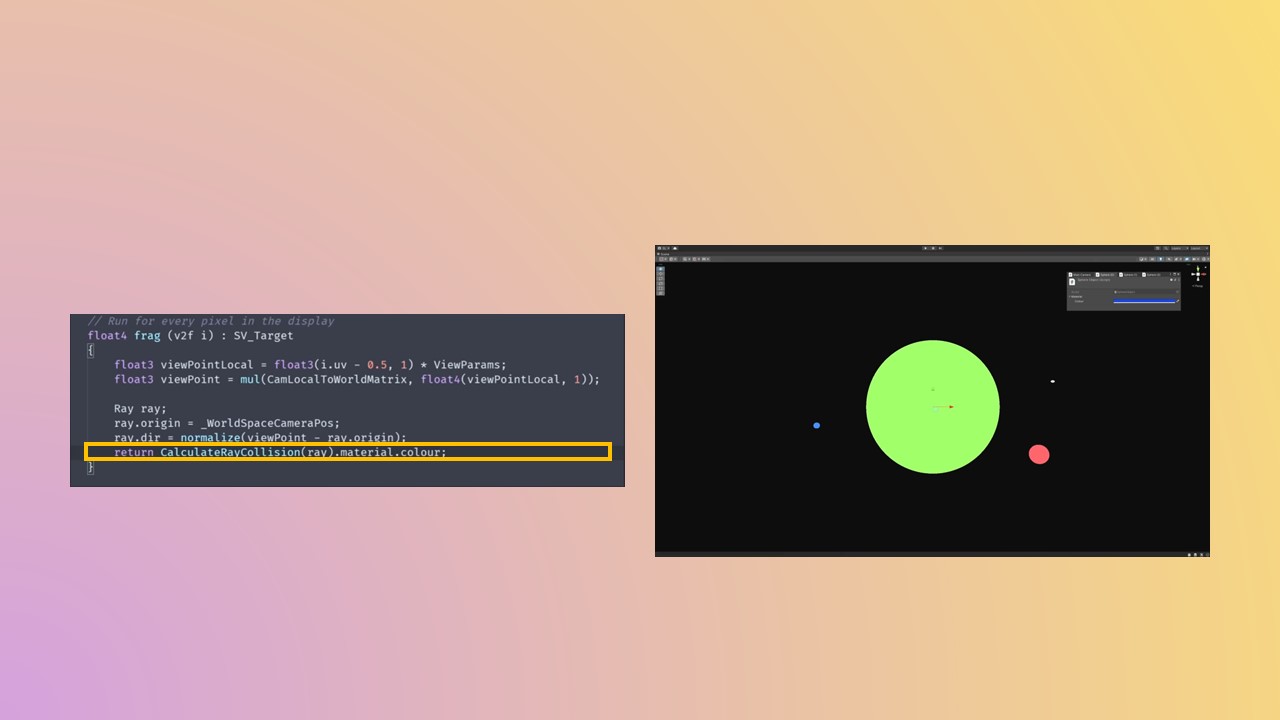
Task: Select the small blue sphere in scene
Action: tap(816, 425)
